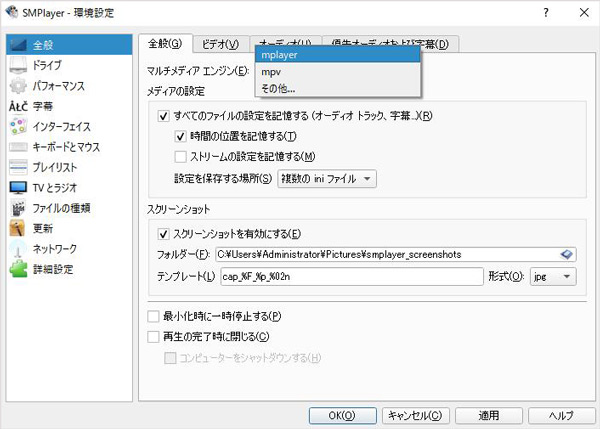Enable ストリームの設定を記憶する checkbox
The width and height of the screenshot is (600, 429).
pyautogui.click(x=180, y=157)
